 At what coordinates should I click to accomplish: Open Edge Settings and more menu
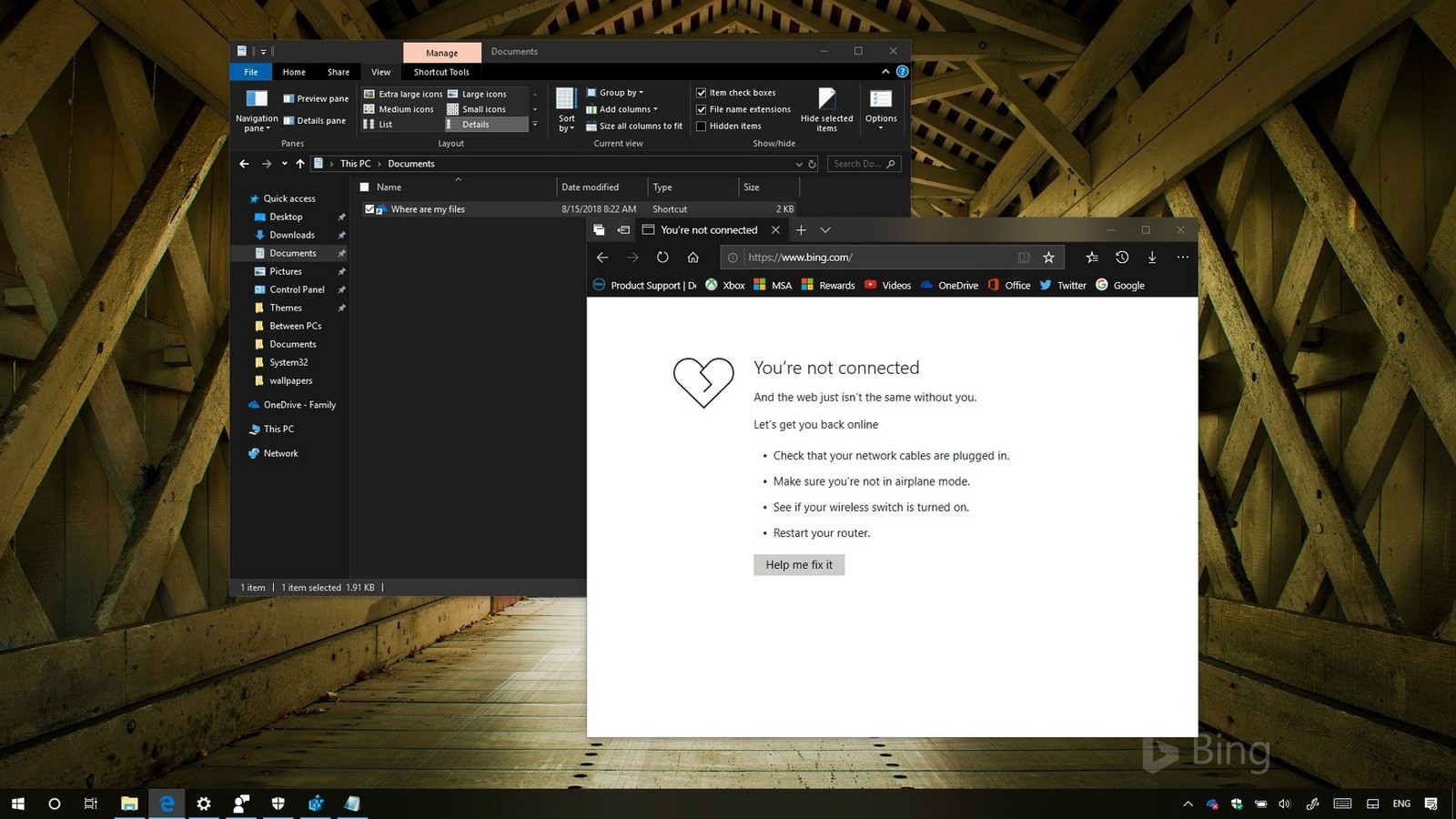click(1182, 258)
